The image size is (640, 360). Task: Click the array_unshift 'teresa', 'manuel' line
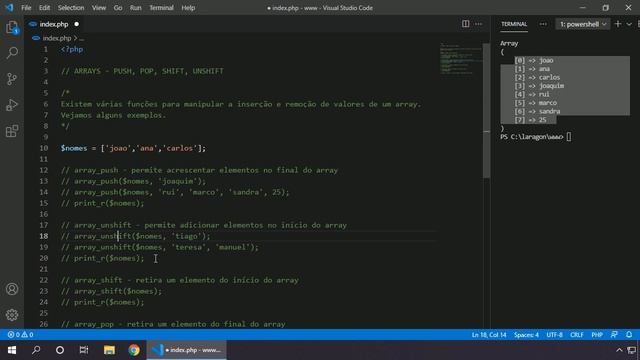coord(160,247)
